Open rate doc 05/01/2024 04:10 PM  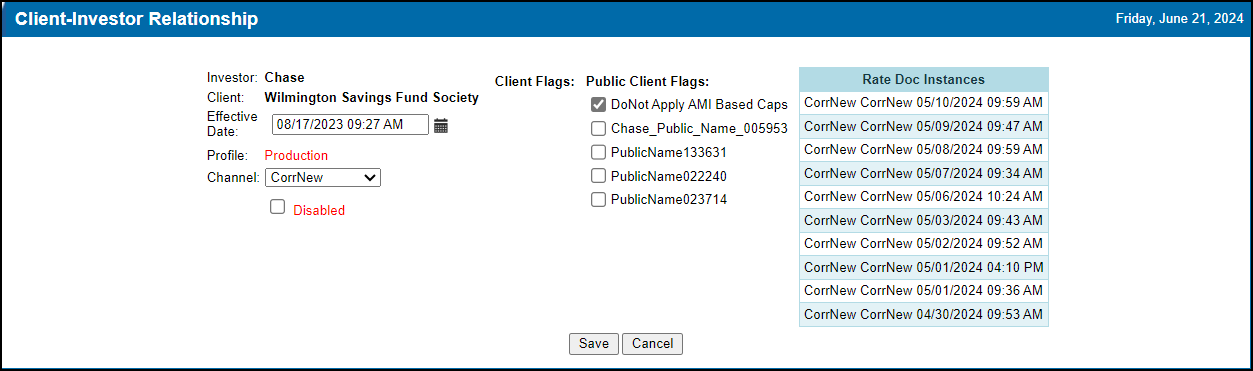(924, 267)
